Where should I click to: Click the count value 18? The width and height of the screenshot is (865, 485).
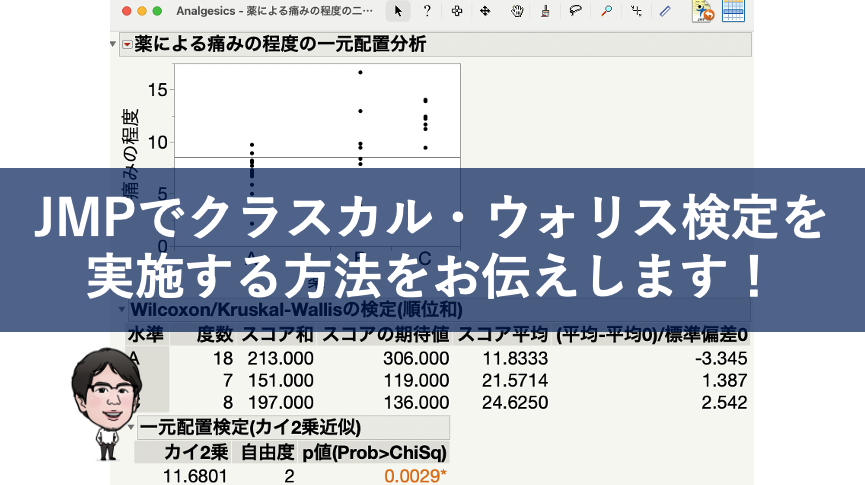223,359
